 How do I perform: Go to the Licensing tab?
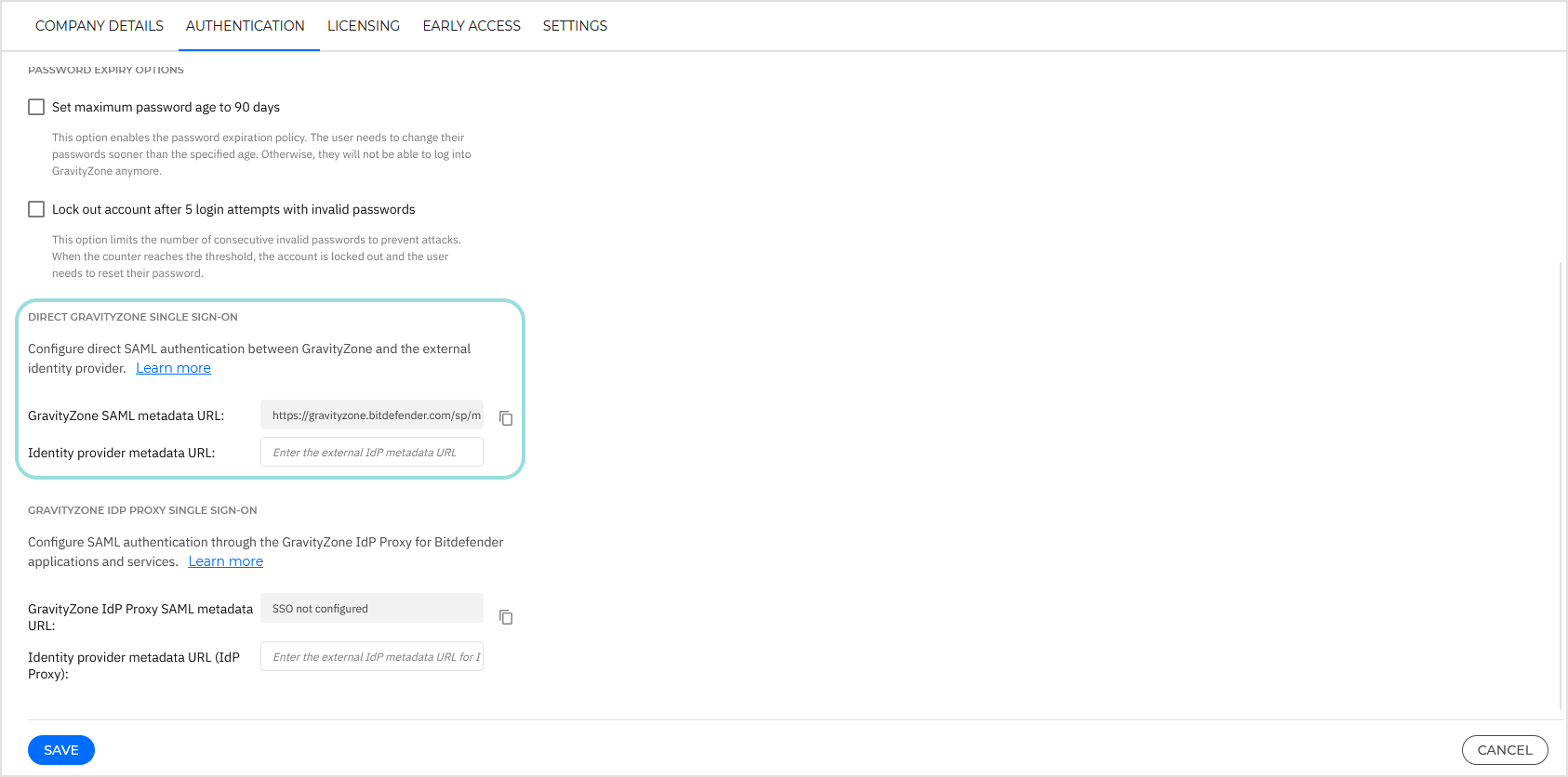[x=364, y=26]
